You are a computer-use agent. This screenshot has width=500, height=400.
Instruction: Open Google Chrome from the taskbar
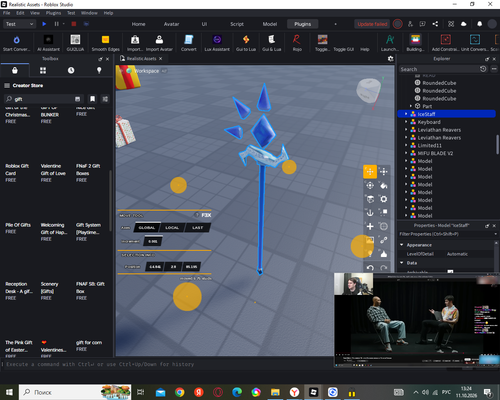click(180, 392)
